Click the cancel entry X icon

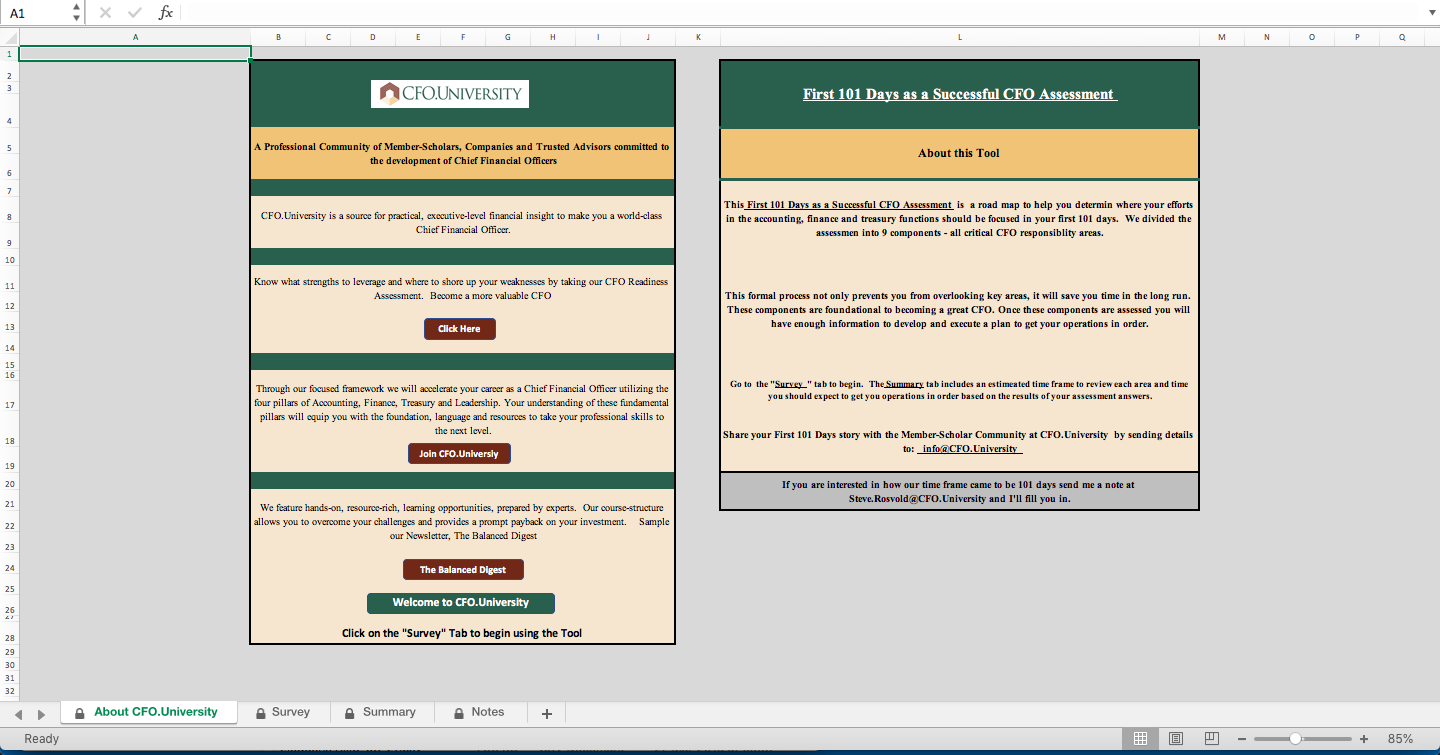tap(105, 13)
